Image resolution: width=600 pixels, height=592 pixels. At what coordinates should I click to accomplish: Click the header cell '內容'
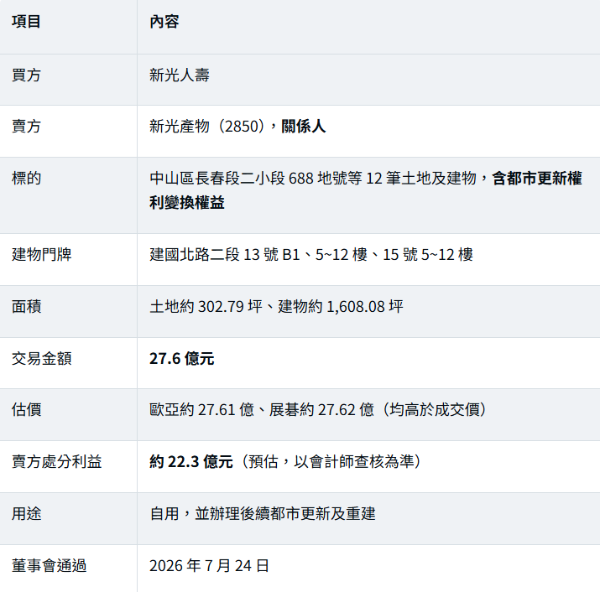pos(164,21)
